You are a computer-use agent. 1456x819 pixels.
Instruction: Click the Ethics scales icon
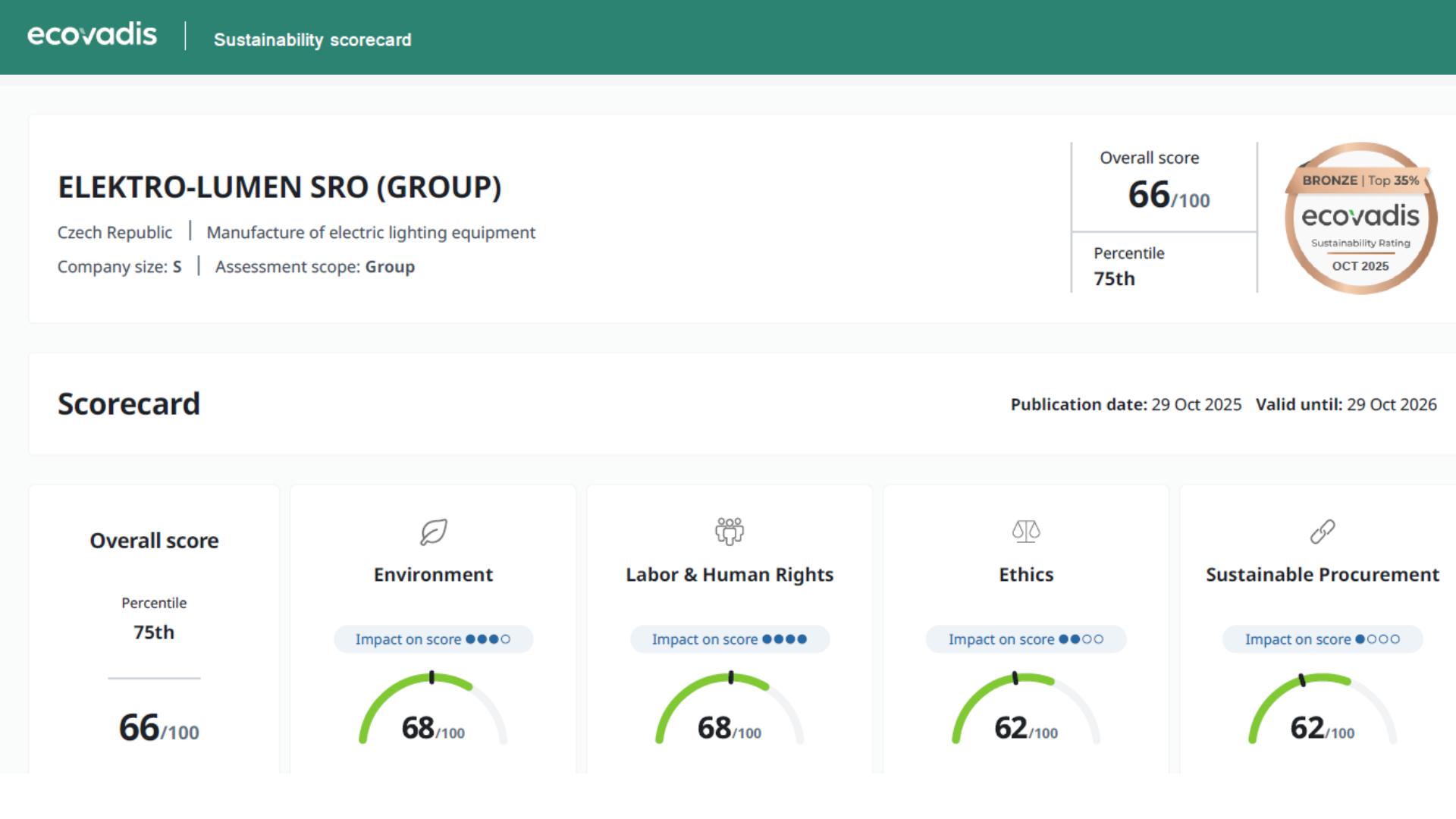[1026, 532]
